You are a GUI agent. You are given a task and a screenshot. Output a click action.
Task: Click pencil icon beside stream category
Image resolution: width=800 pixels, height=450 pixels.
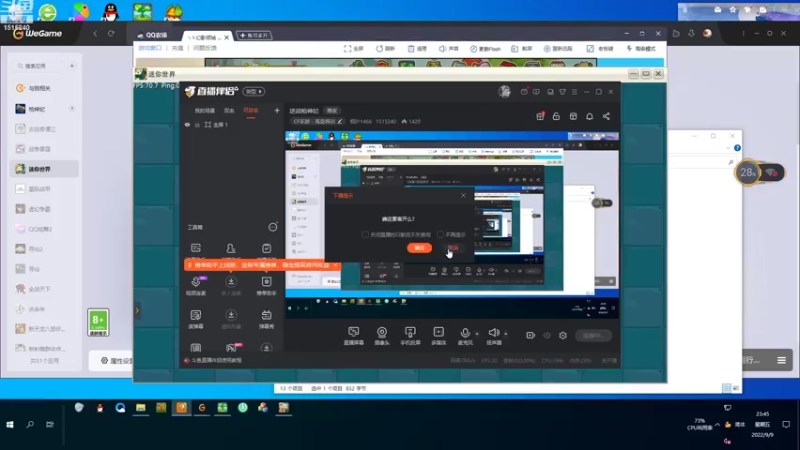340,121
